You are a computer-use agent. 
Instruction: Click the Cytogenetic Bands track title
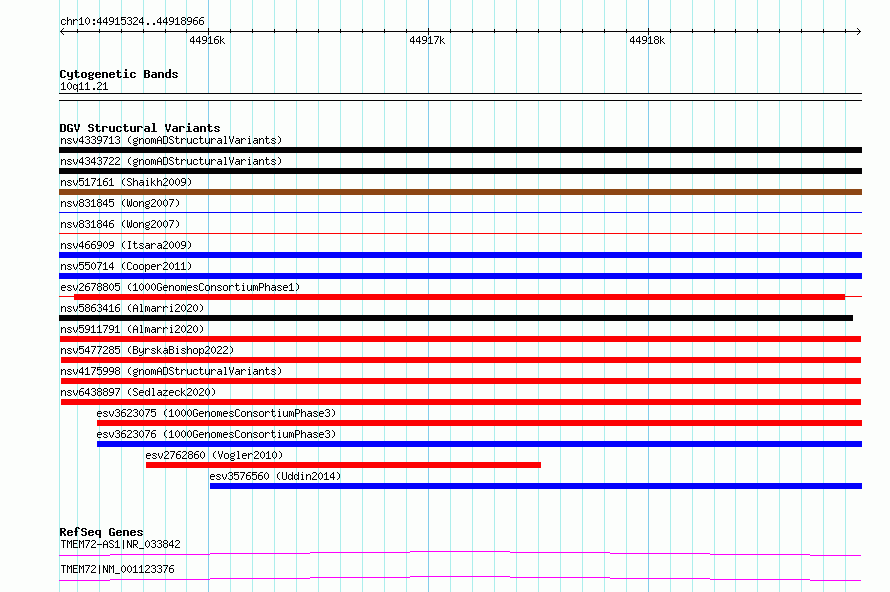(x=119, y=74)
